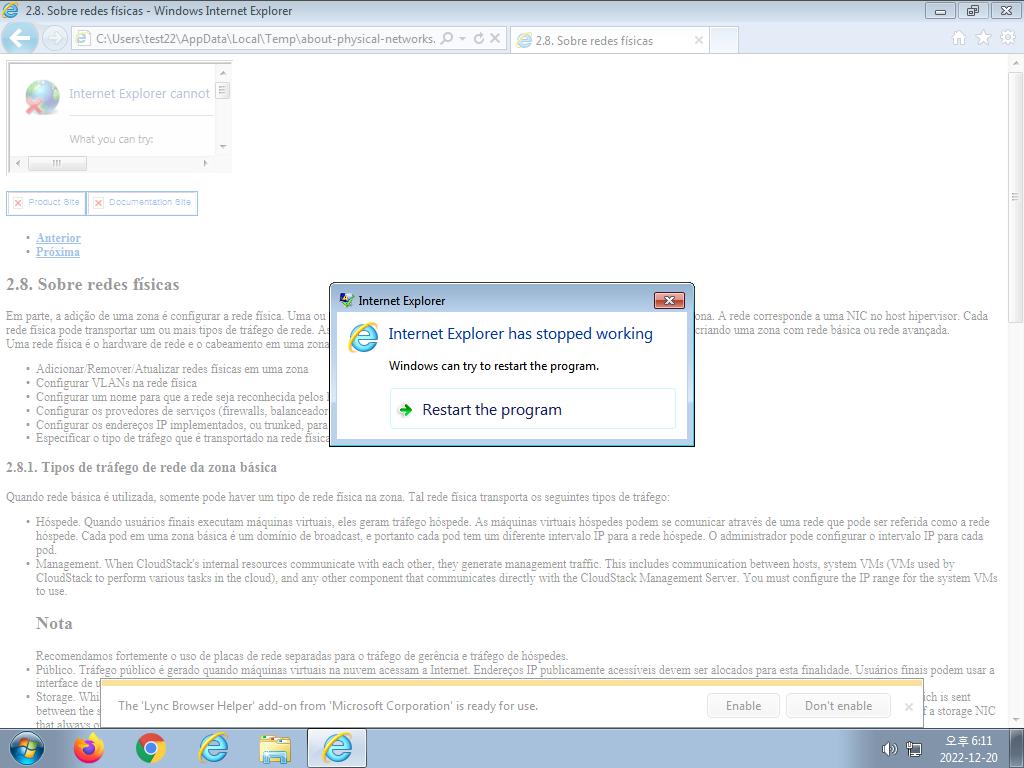Refresh the page with the reload icon
The width and height of the screenshot is (1024, 768).
[479, 39]
